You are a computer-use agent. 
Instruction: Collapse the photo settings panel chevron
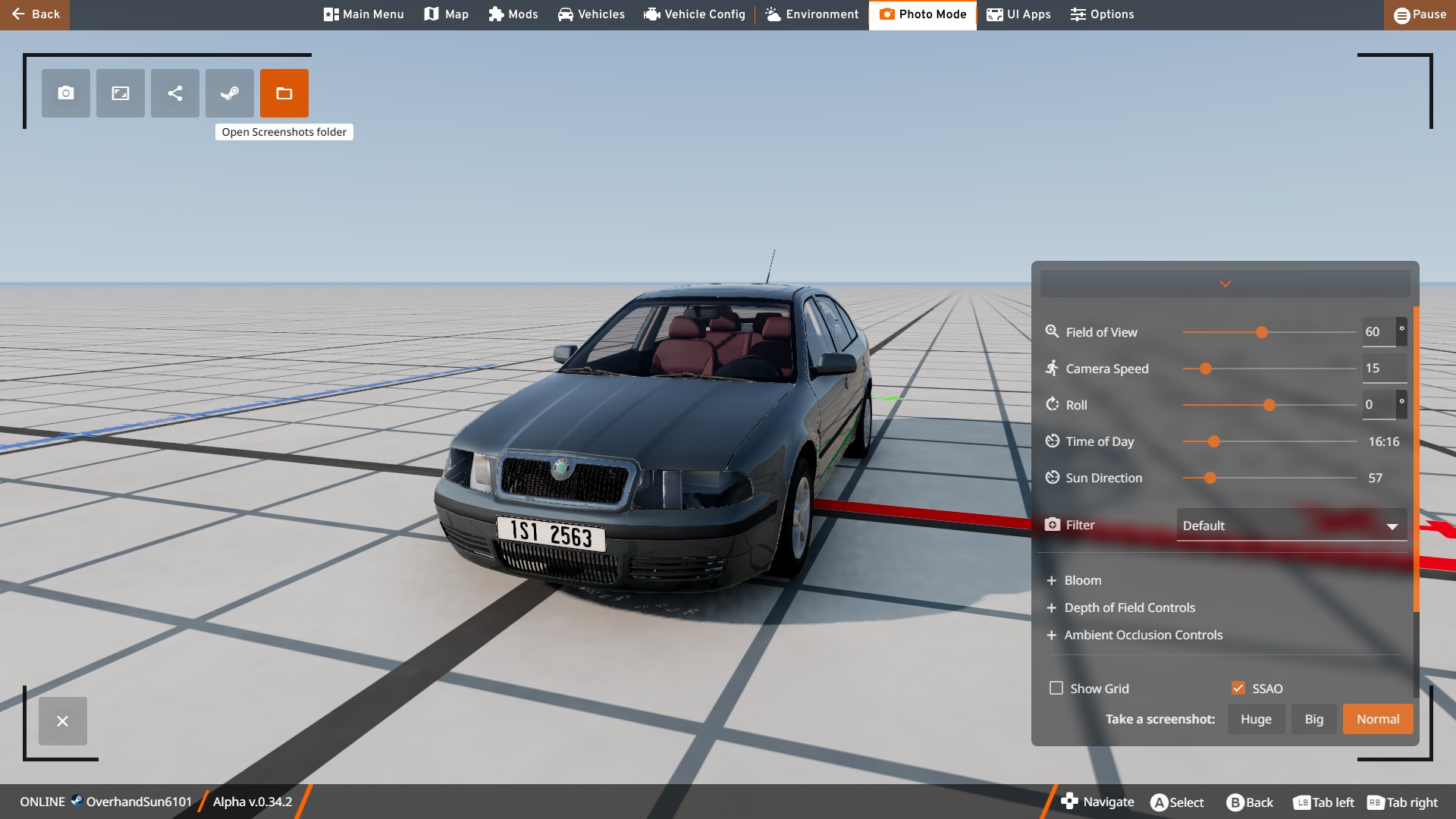coord(1225,284)
